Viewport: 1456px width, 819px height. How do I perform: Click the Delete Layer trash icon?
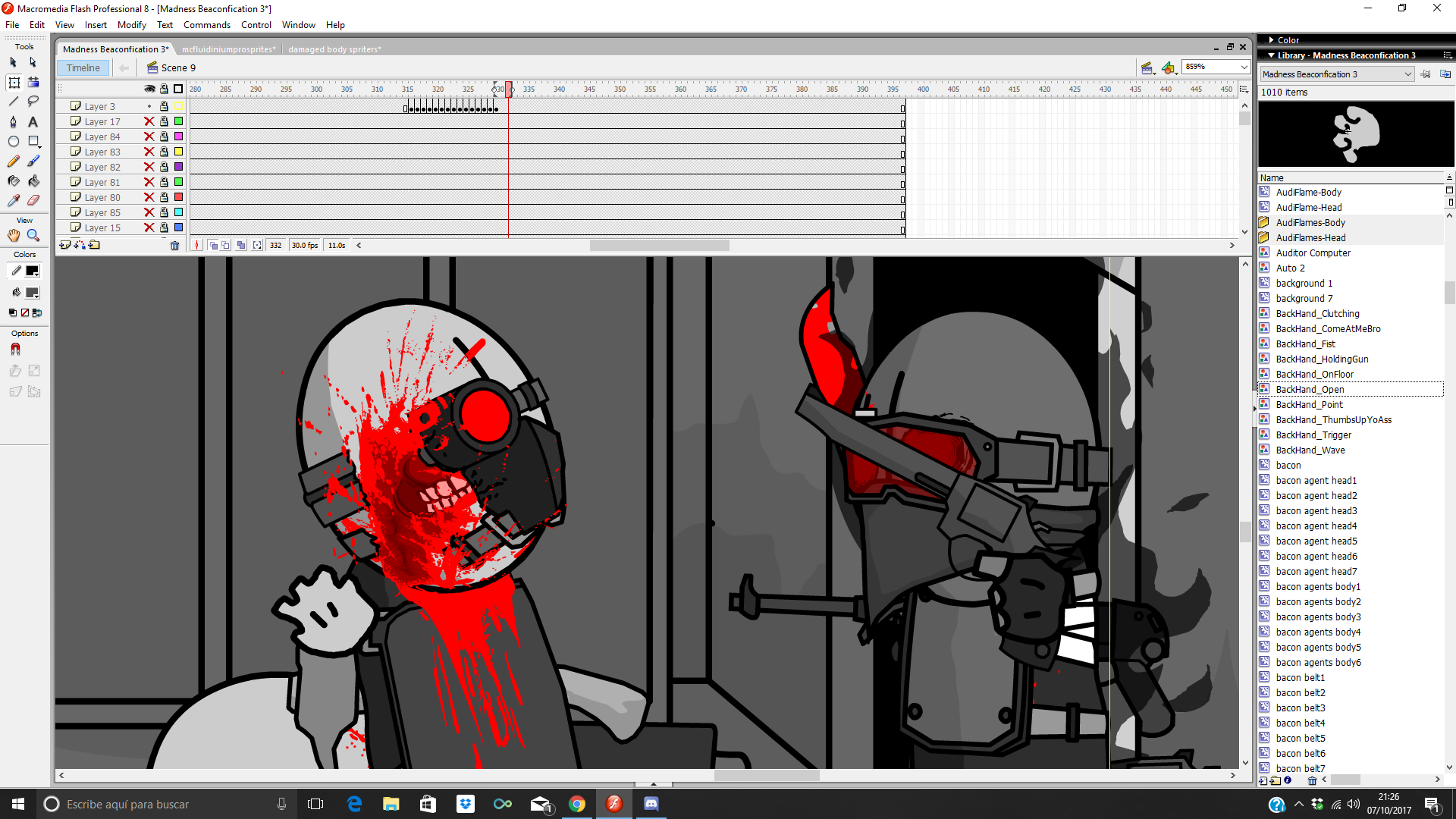pyautogui.click(x=175, y=245)
